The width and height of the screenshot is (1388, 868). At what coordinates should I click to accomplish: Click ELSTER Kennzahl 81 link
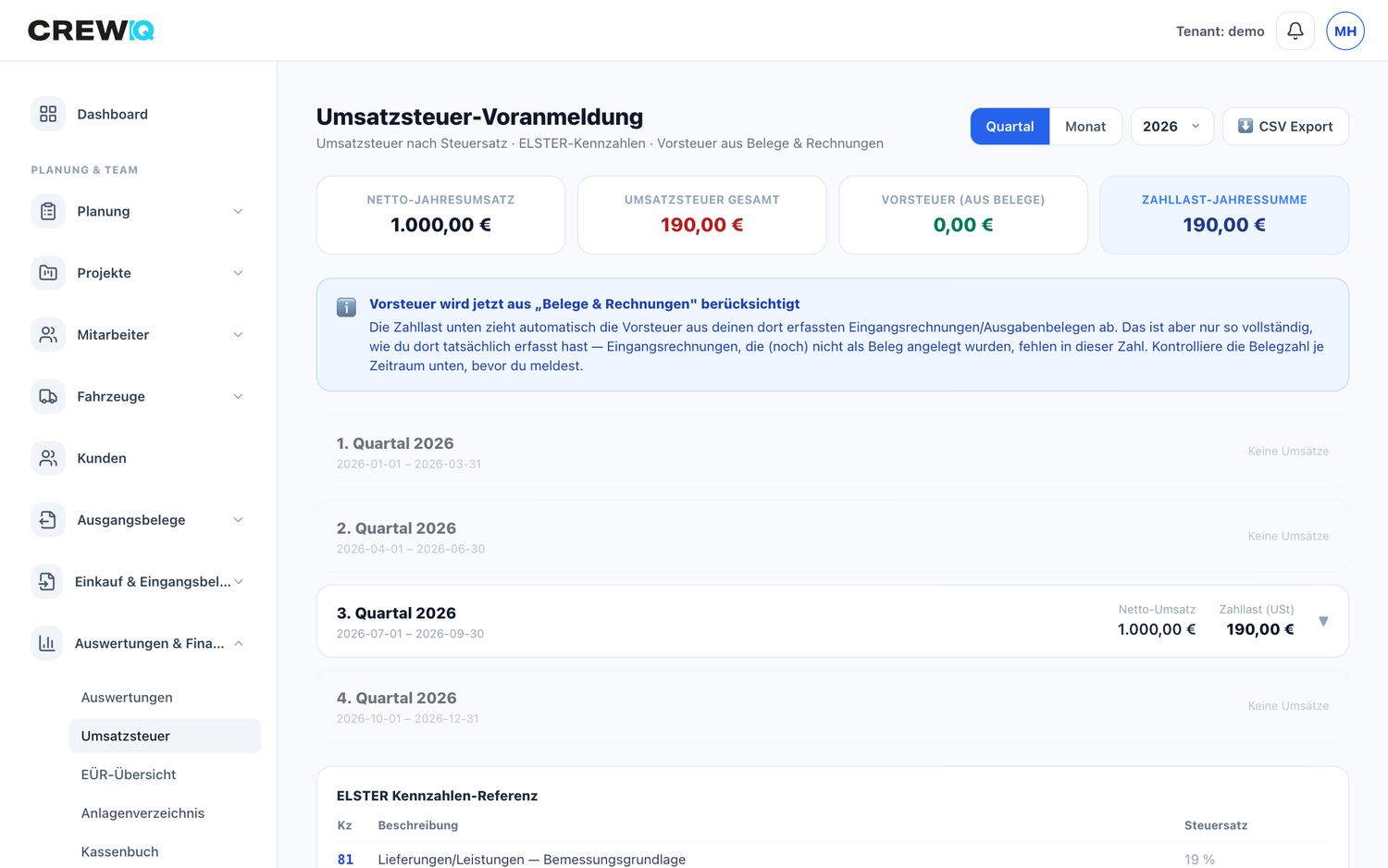click(x=345, y=859)
